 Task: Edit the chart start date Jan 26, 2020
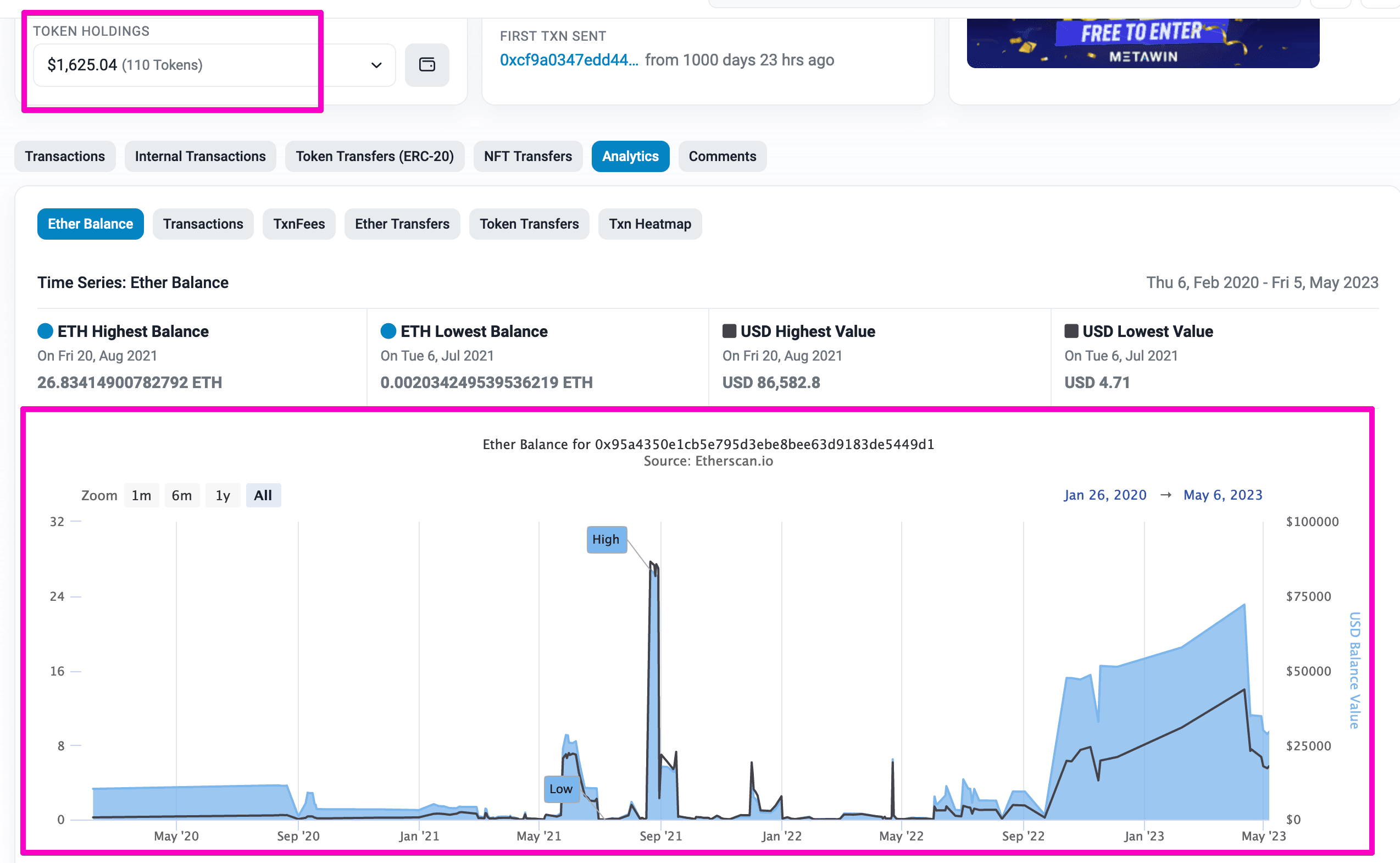click(1105, 495)
